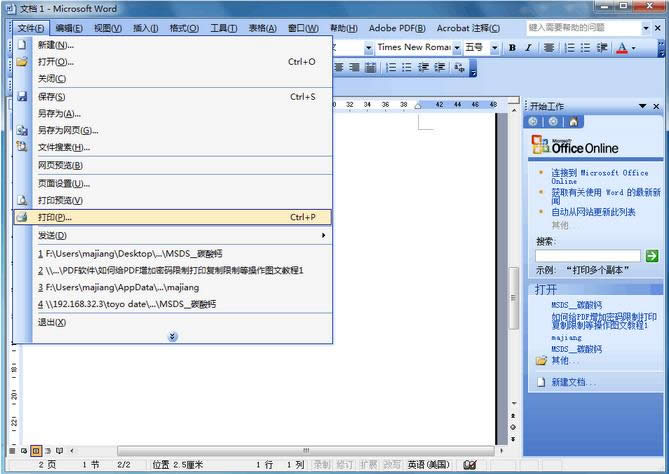
Task: Click the green search go arrow
Action: (651, 256)
